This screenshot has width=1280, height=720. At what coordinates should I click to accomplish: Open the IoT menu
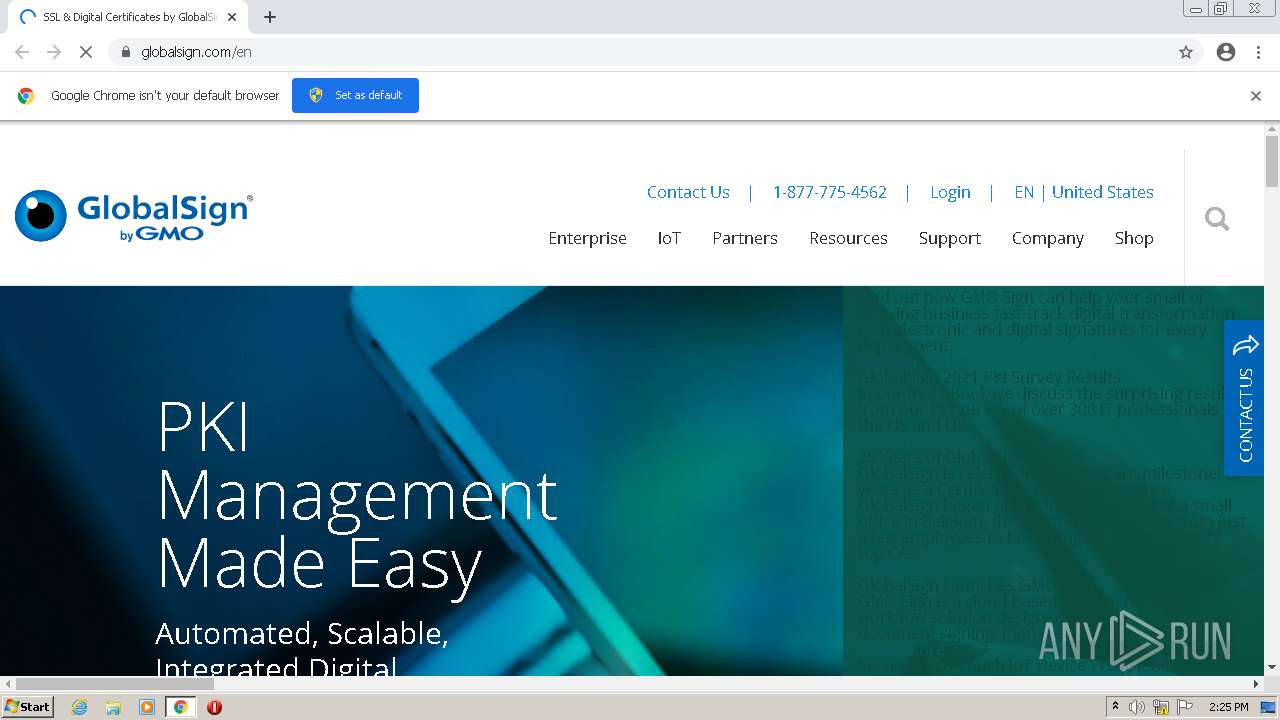coord(669,238)
